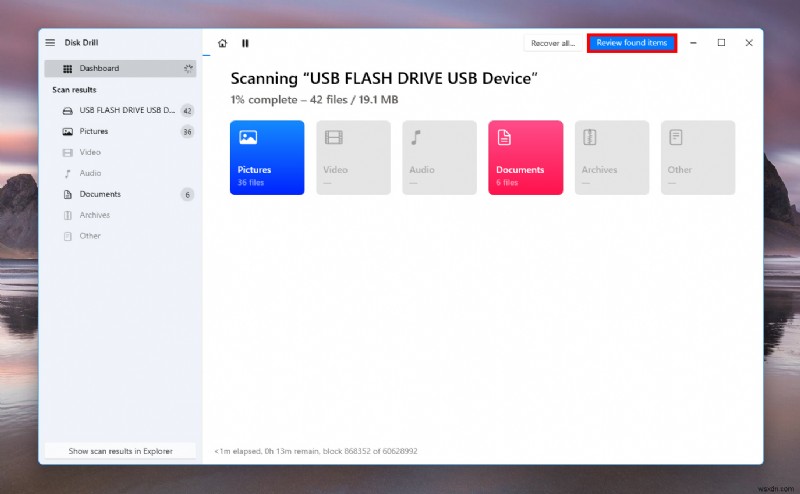800x494 pixels.
Task: Click the elapsed time and block status line
Action: pos(316,451)
